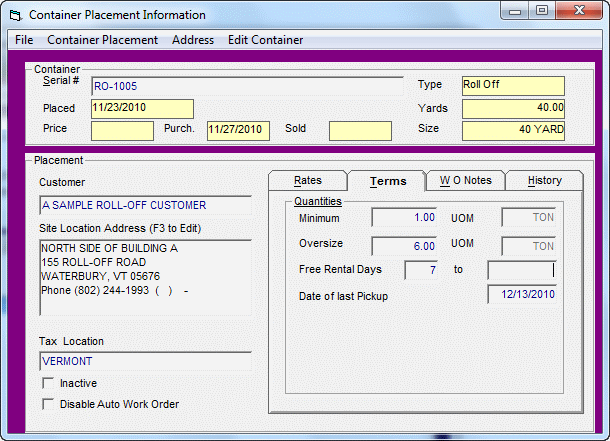Click the empty Sold field
The image size is (610, 441).
(x=360, y=131)
